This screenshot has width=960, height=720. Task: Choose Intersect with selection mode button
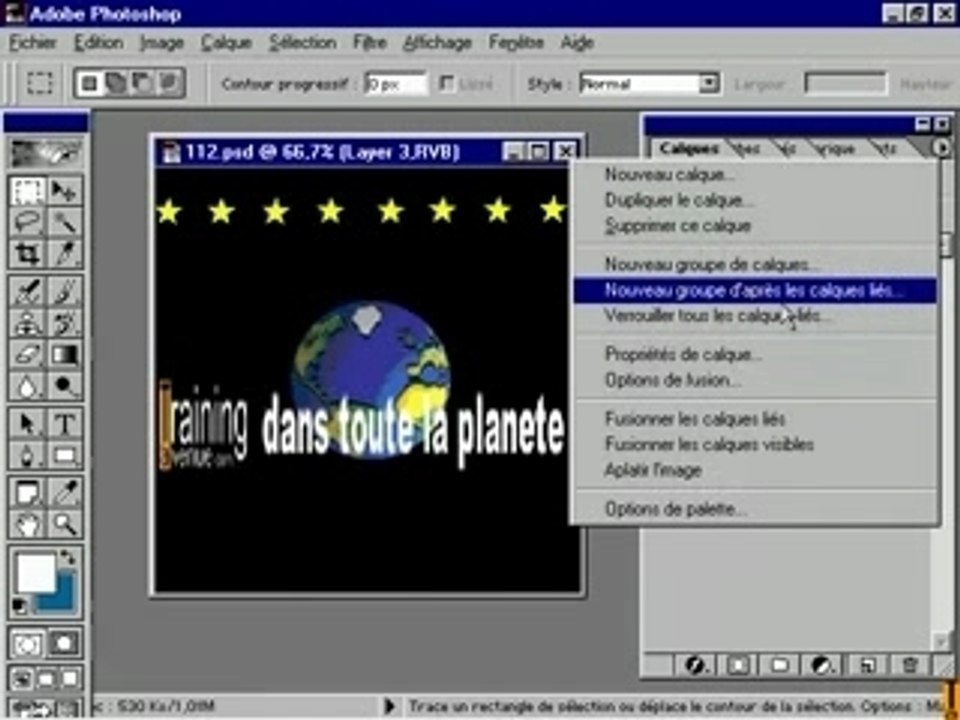pyautogui.click(x=167, y=83)
